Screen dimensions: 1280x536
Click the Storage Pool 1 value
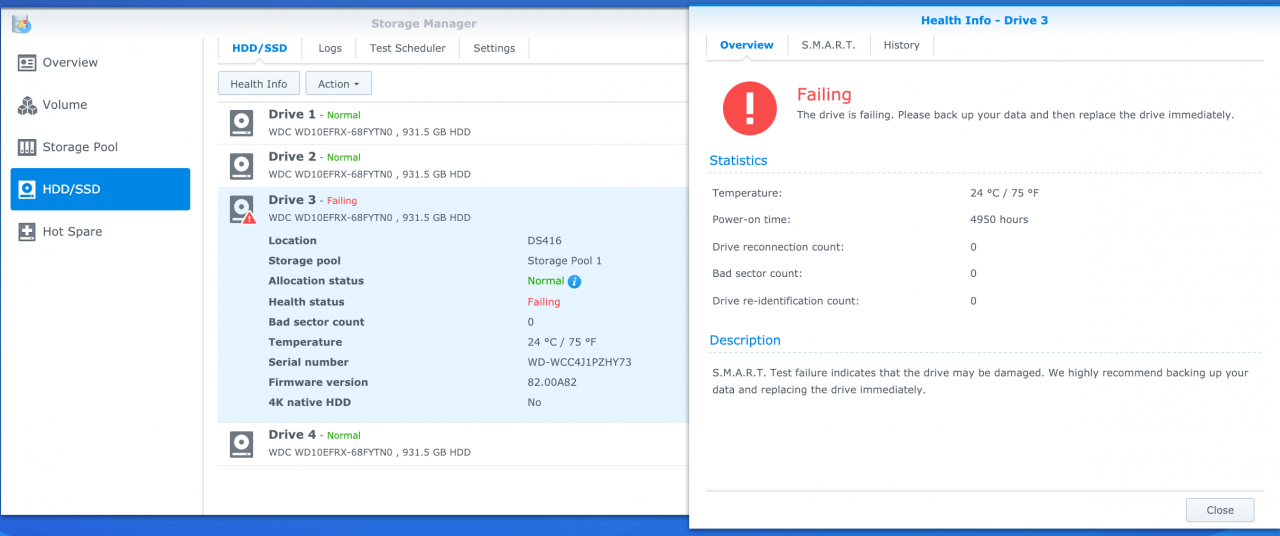pos(565,261)
